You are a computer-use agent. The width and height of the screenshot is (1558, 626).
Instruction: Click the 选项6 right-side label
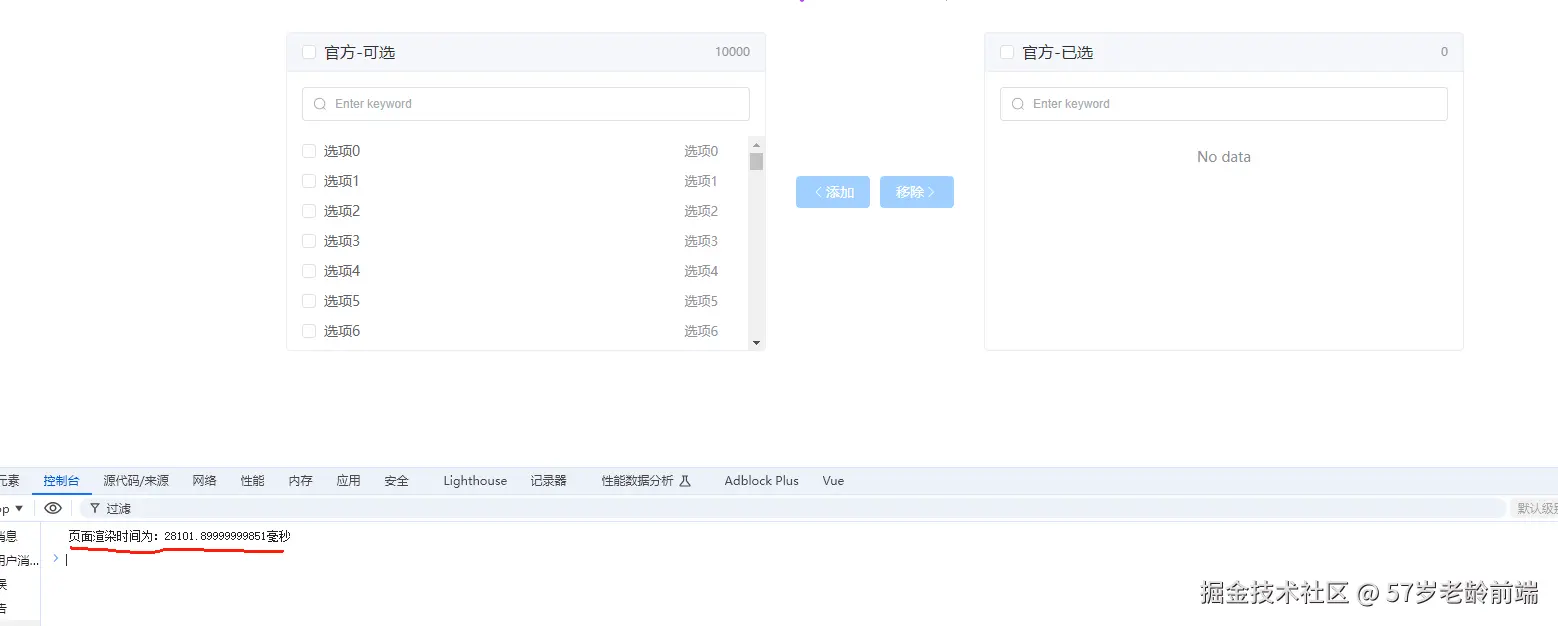[x=701, y=331]
